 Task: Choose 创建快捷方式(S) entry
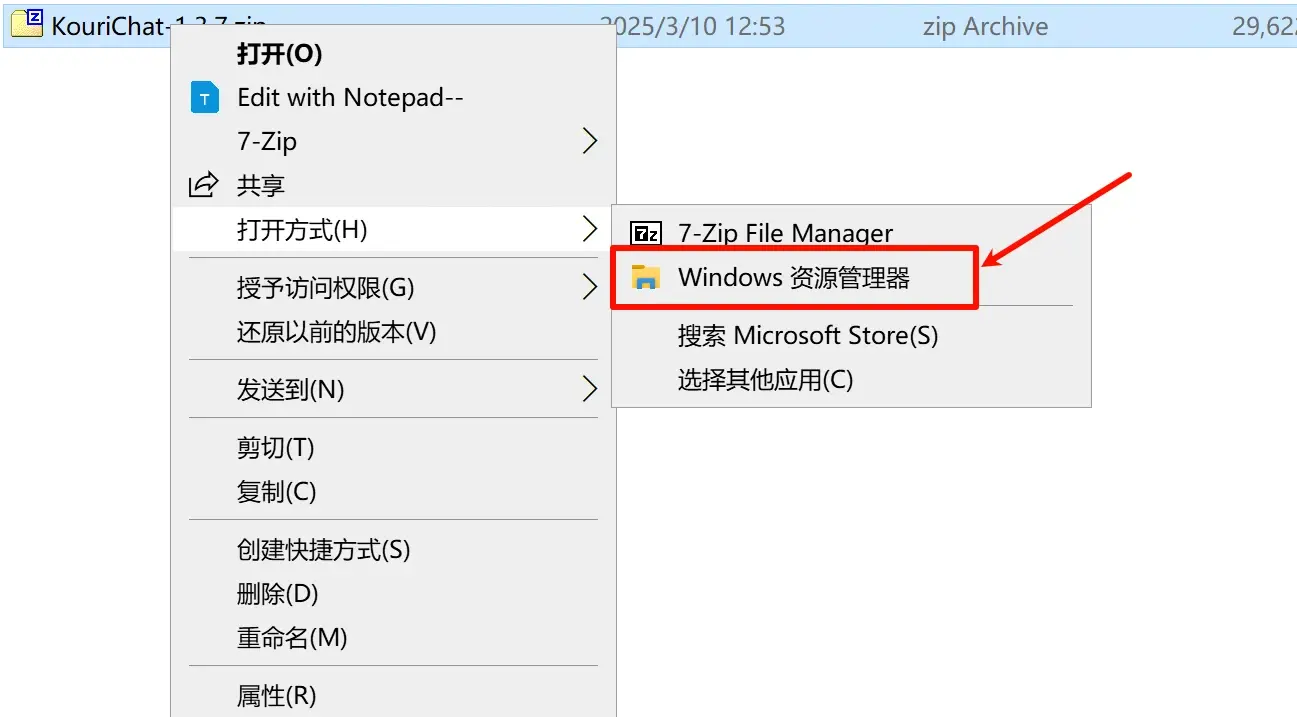point(323,550)
